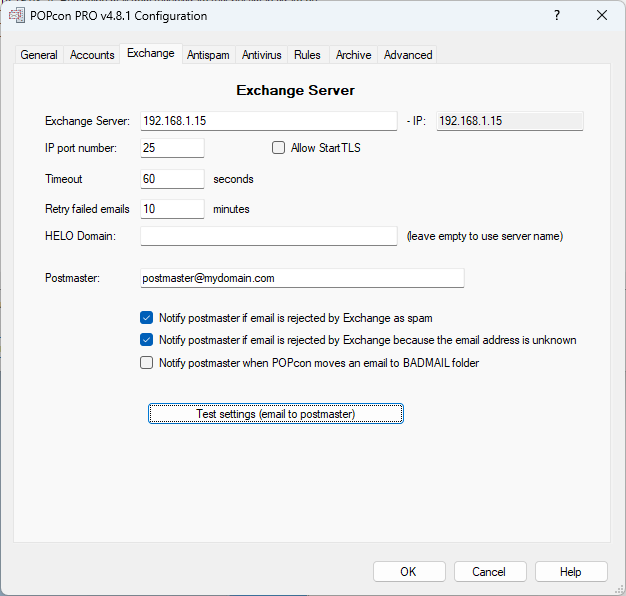
Task: Show the Advanced tab
Action: point(408,55)
